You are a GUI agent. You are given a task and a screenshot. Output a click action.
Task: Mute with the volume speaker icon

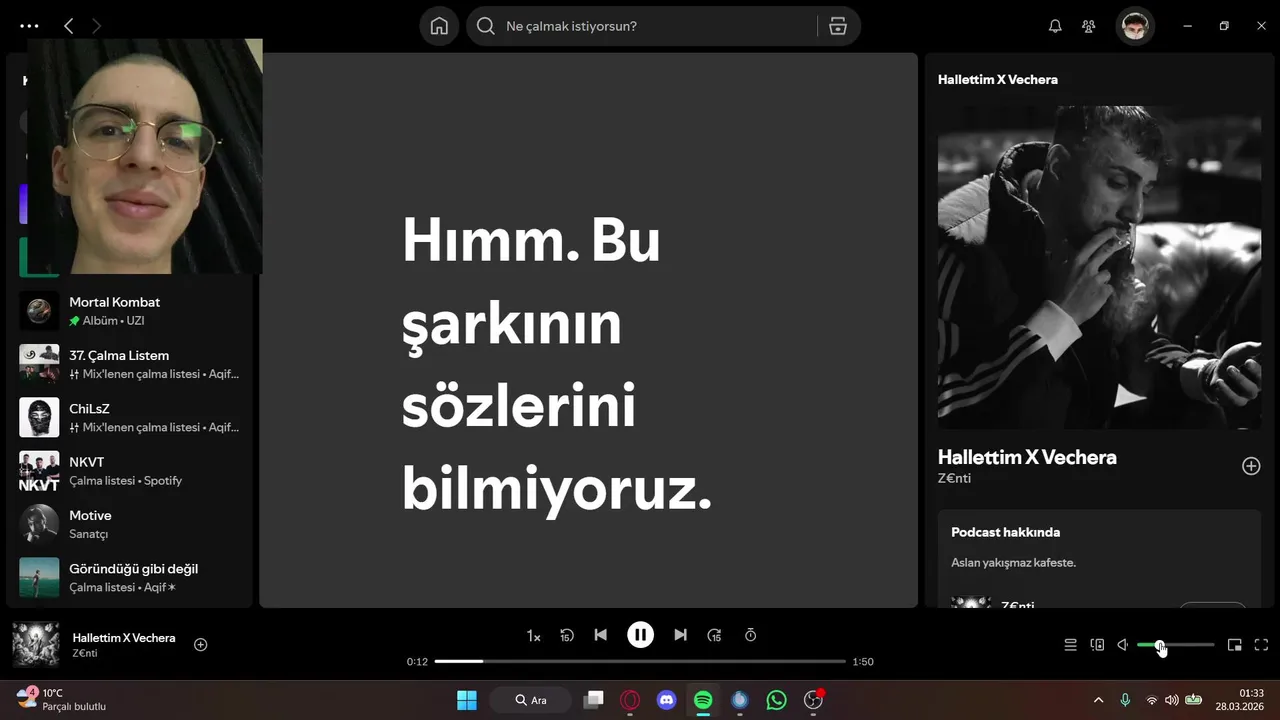1123,645
